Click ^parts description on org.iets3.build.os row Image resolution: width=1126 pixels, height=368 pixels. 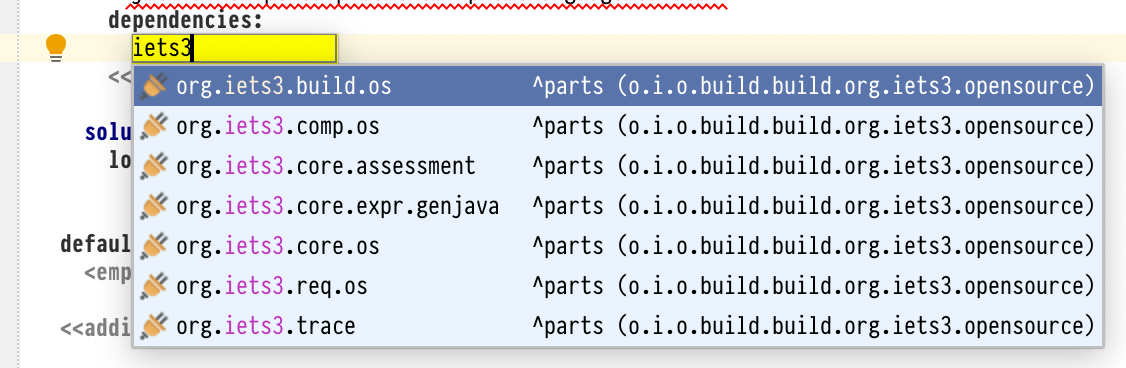click(x=813, y=86)
